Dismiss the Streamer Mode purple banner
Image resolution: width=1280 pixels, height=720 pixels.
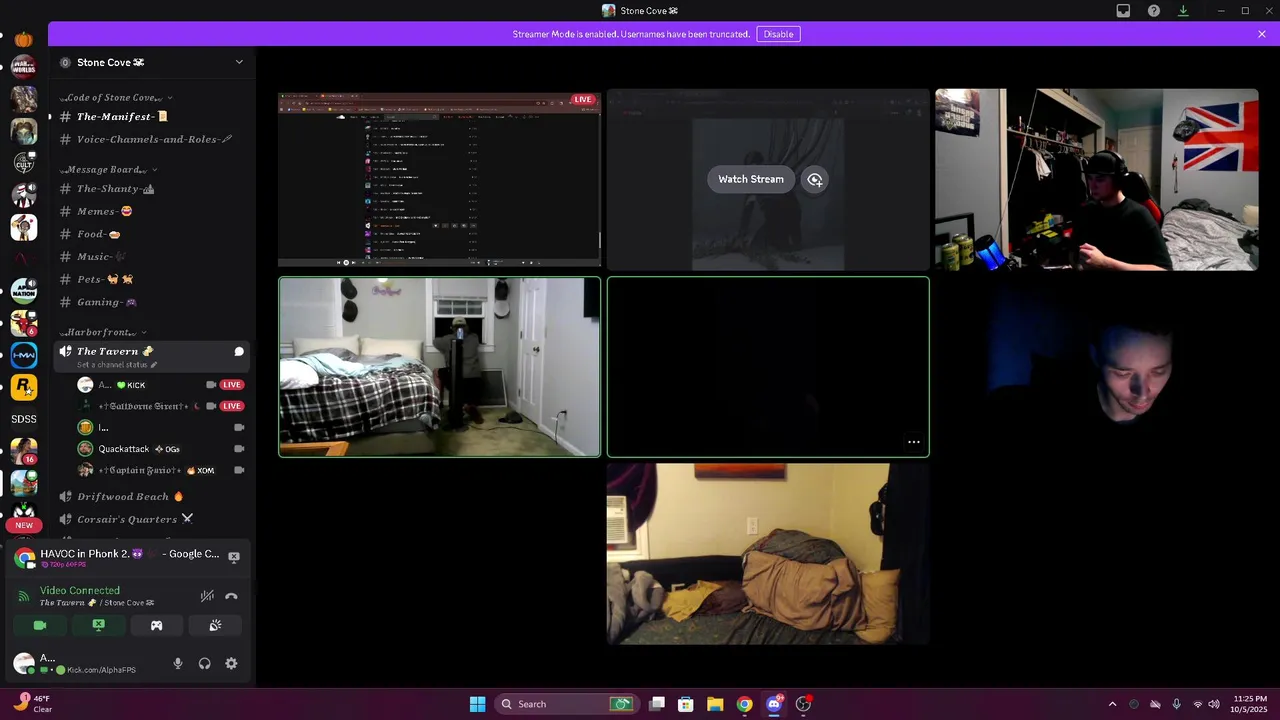[1262, 34]
